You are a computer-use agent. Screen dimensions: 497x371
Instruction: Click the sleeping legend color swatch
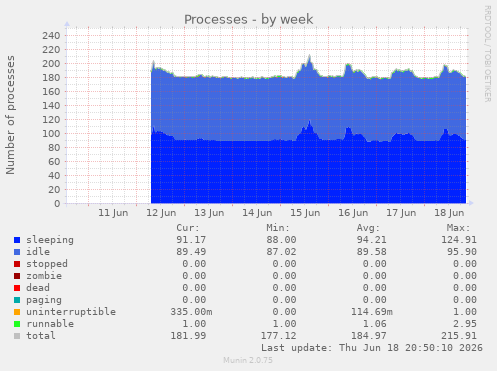coord(17,240)
